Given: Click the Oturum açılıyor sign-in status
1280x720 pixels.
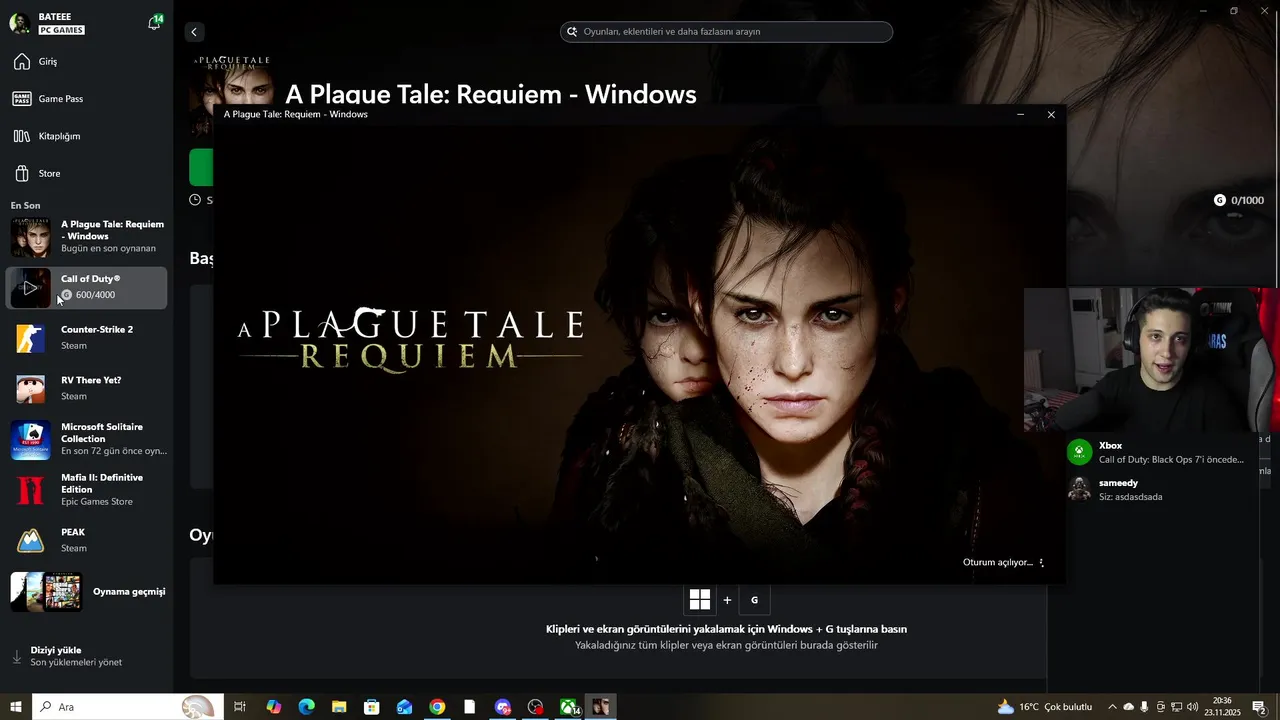Looking at the screenshot, I should (998, 563).
